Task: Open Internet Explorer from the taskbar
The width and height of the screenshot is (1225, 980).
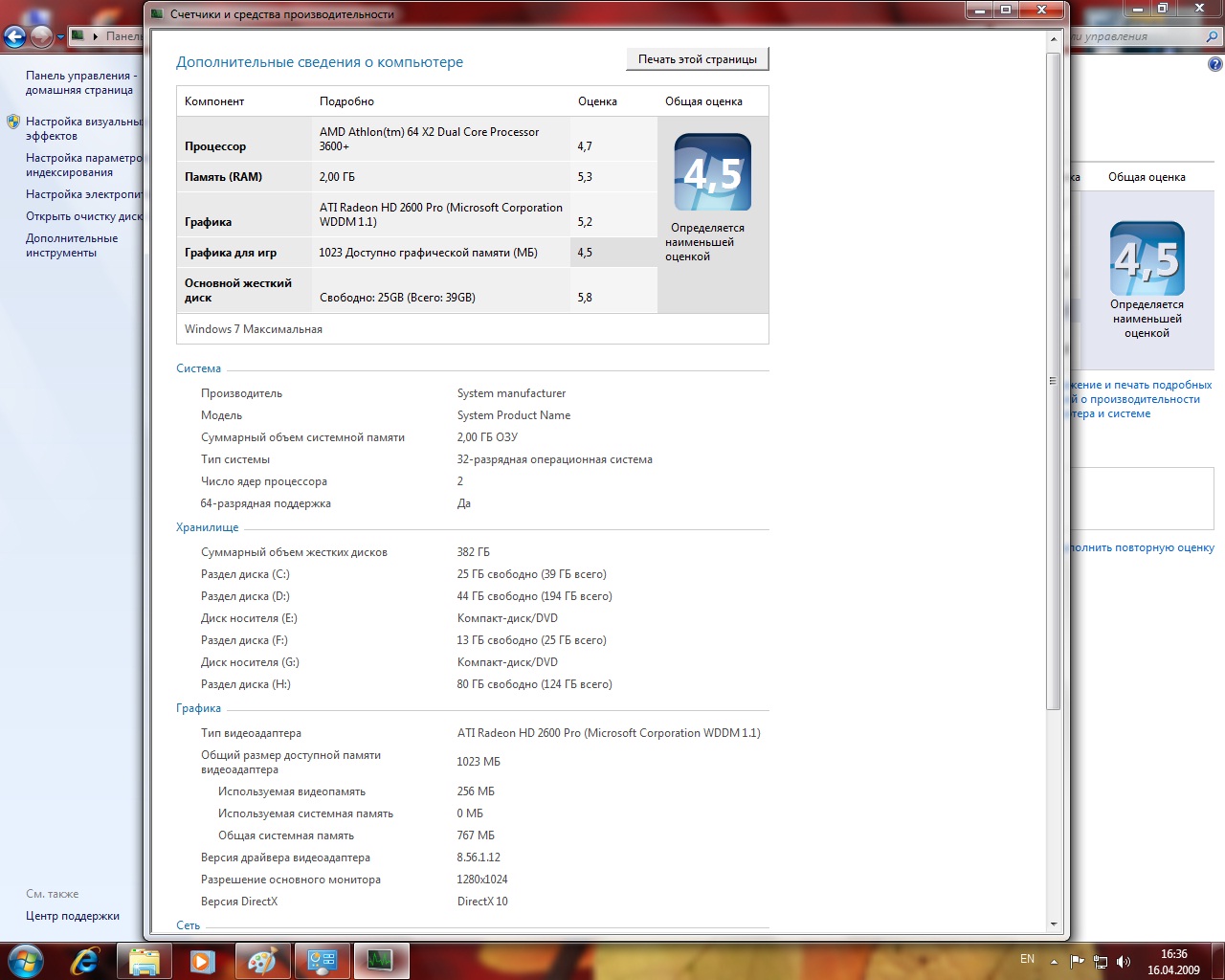Action: click(x=85, y=961)
